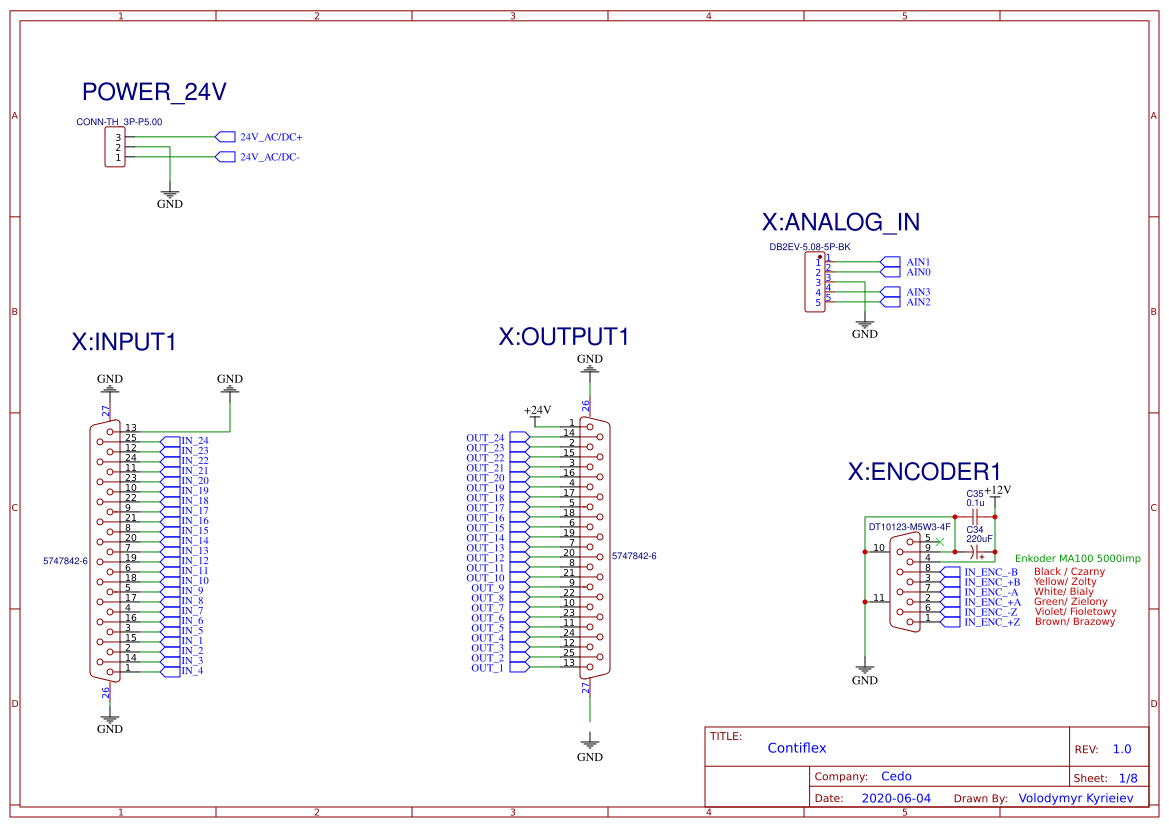The height and width of the screenshot is (827, 1169).
Task: Click the Contiflex title in the title block
Action: tap(796, 747)
